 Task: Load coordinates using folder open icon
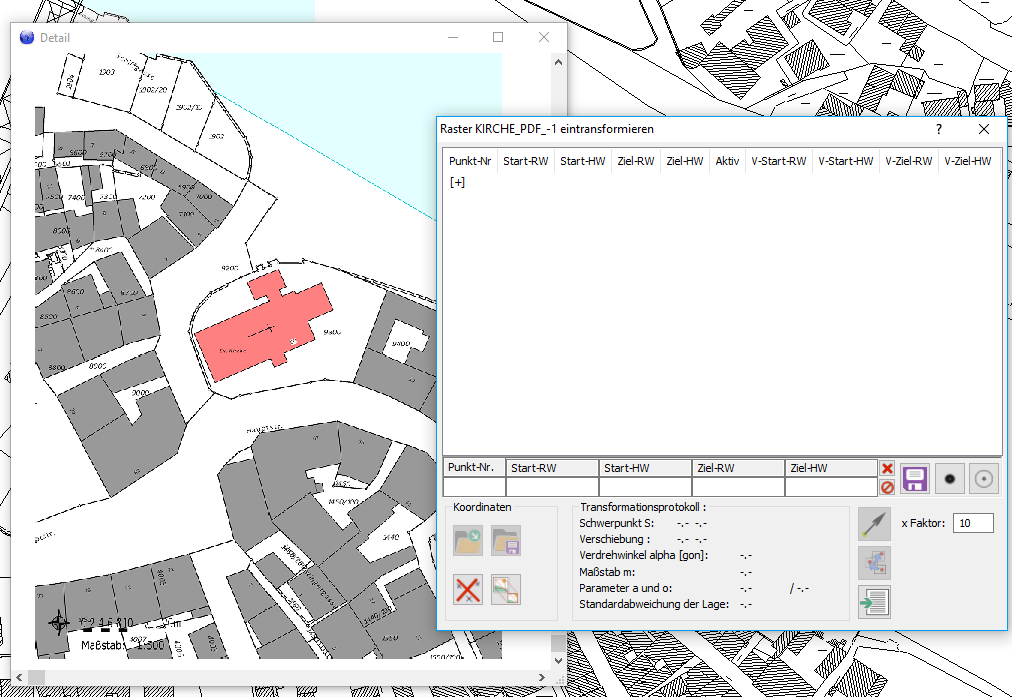(x=468, y=541)
